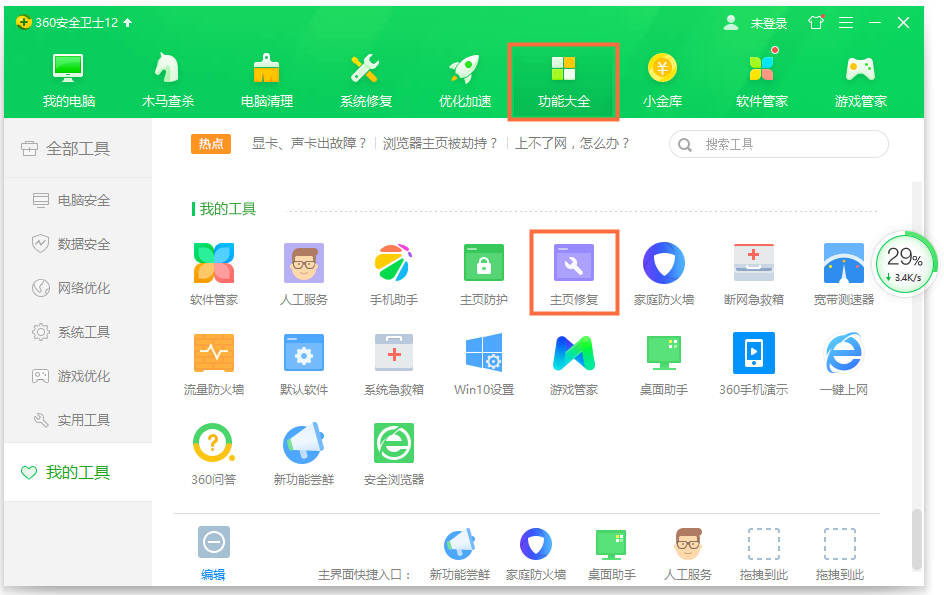Launch 360手机演示 tool

click(x=754, y=364)
